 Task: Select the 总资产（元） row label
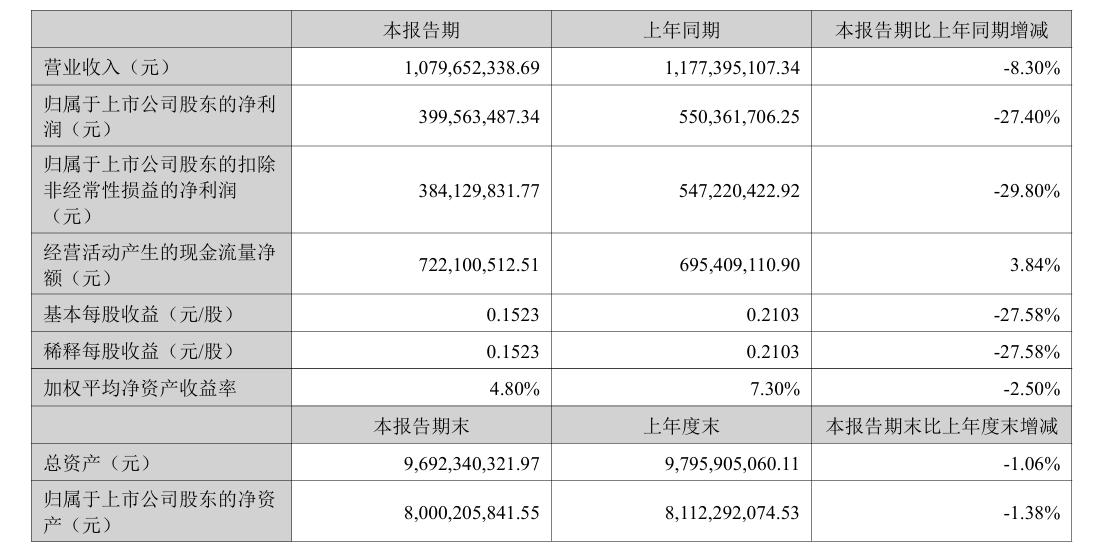pyautogui.click(x=97, y=463)
